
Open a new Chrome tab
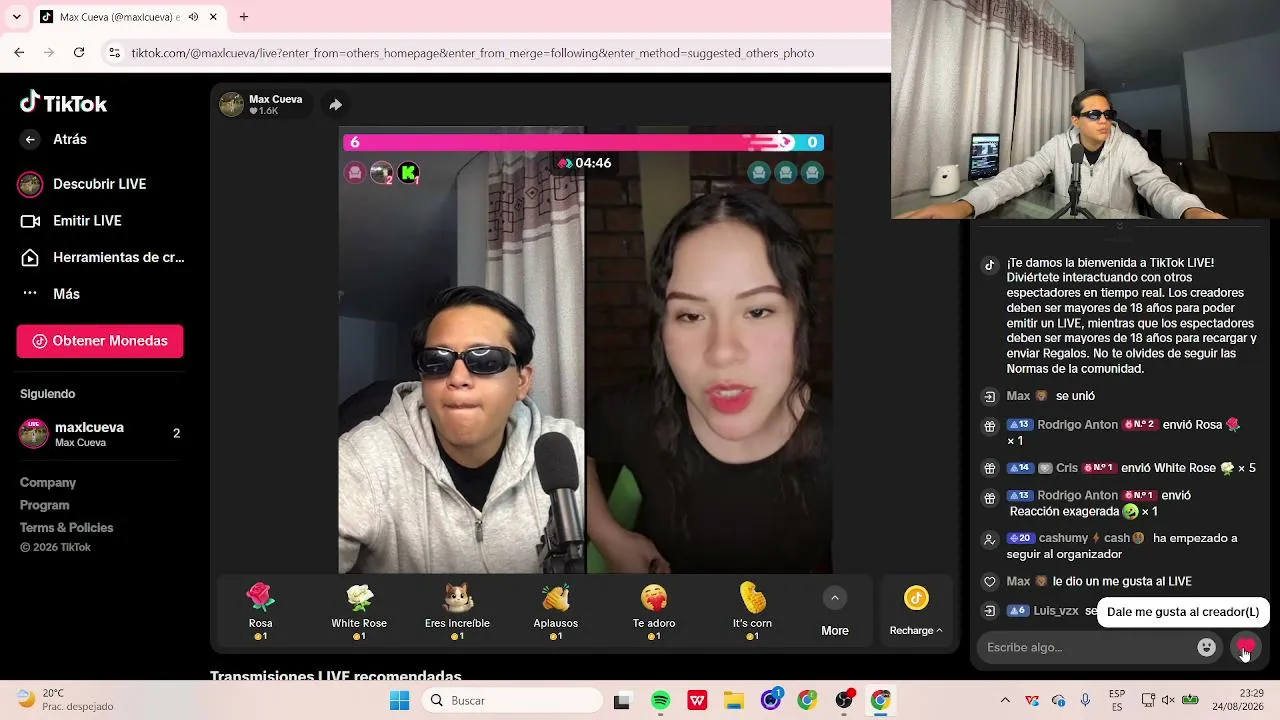point(244,17)
